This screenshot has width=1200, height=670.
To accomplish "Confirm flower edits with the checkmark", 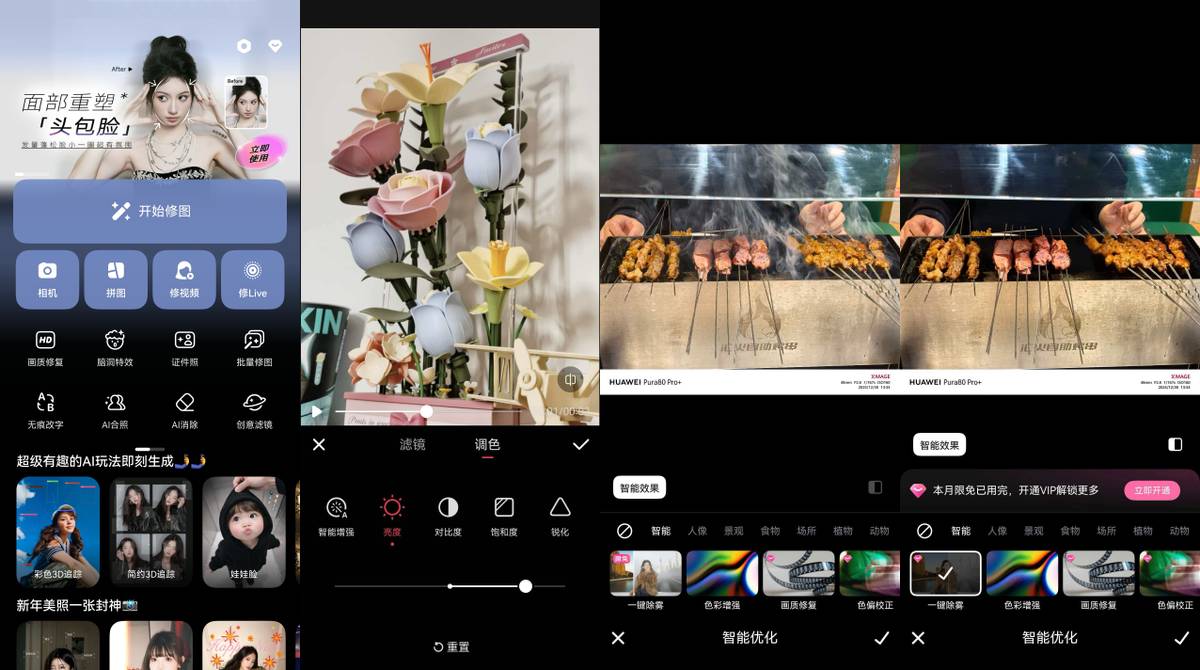I will [x=581, y=444].
